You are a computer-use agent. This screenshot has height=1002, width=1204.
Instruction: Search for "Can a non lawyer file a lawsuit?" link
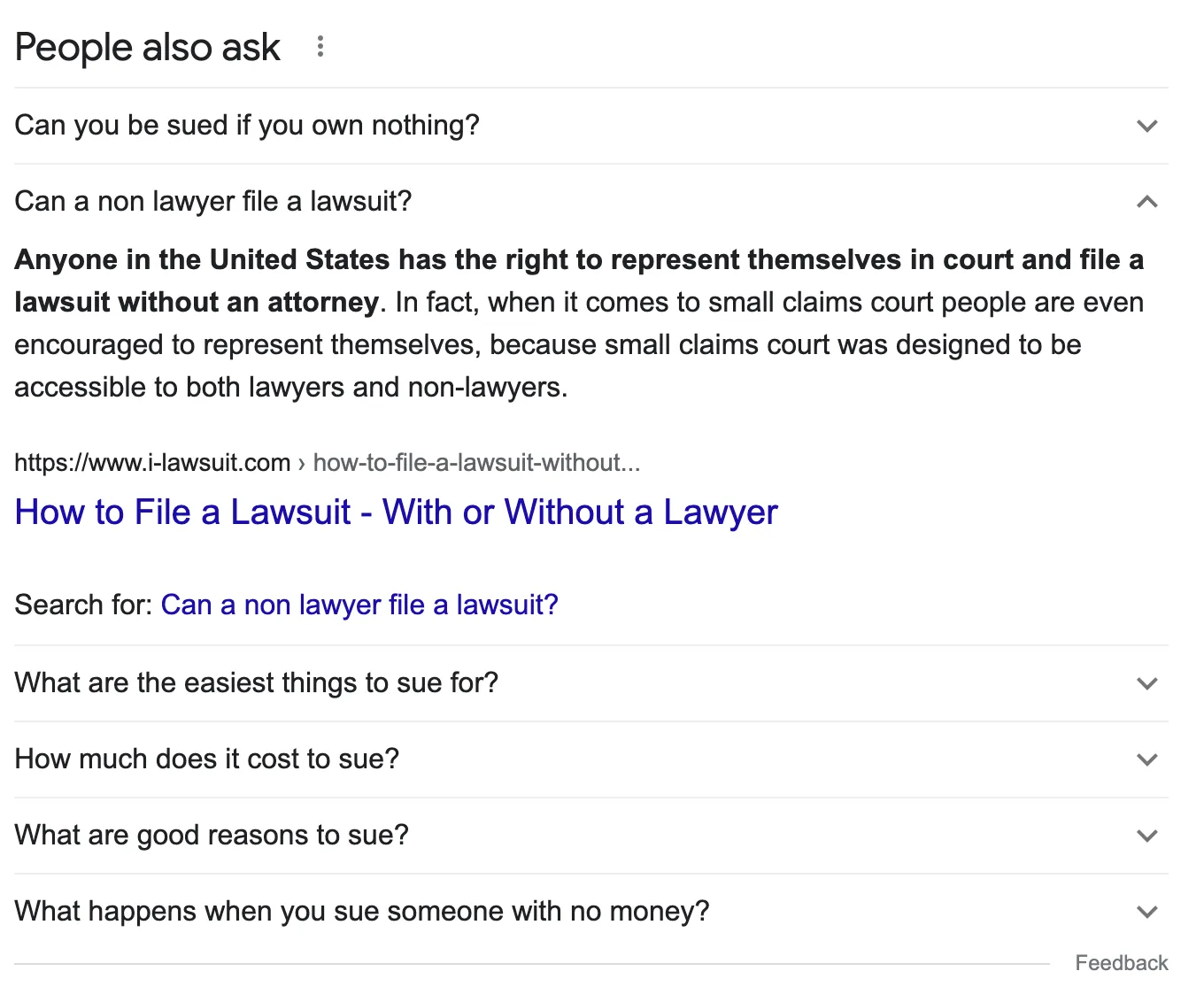(359, 605)
